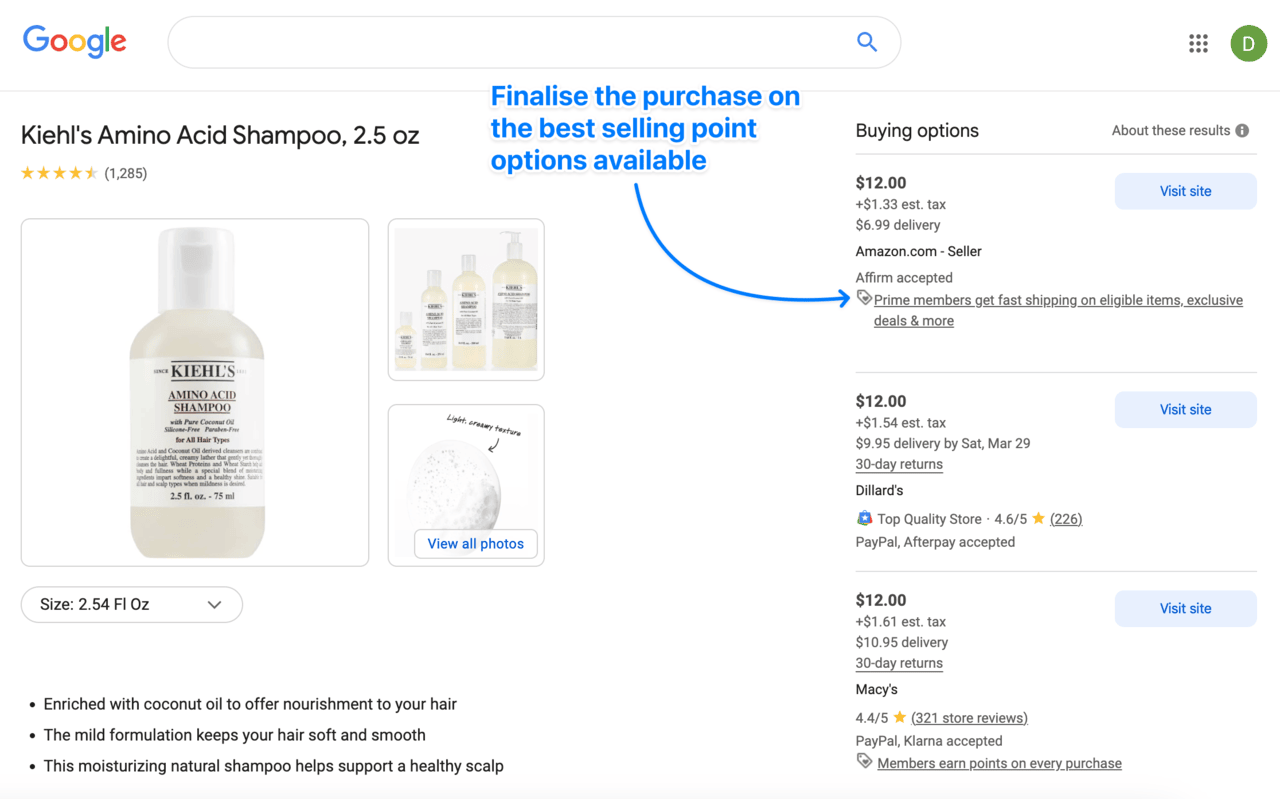Open Prime members fast shipping link
Viewport: 1280px width, 800px height.
click(x=1057, y=300)
